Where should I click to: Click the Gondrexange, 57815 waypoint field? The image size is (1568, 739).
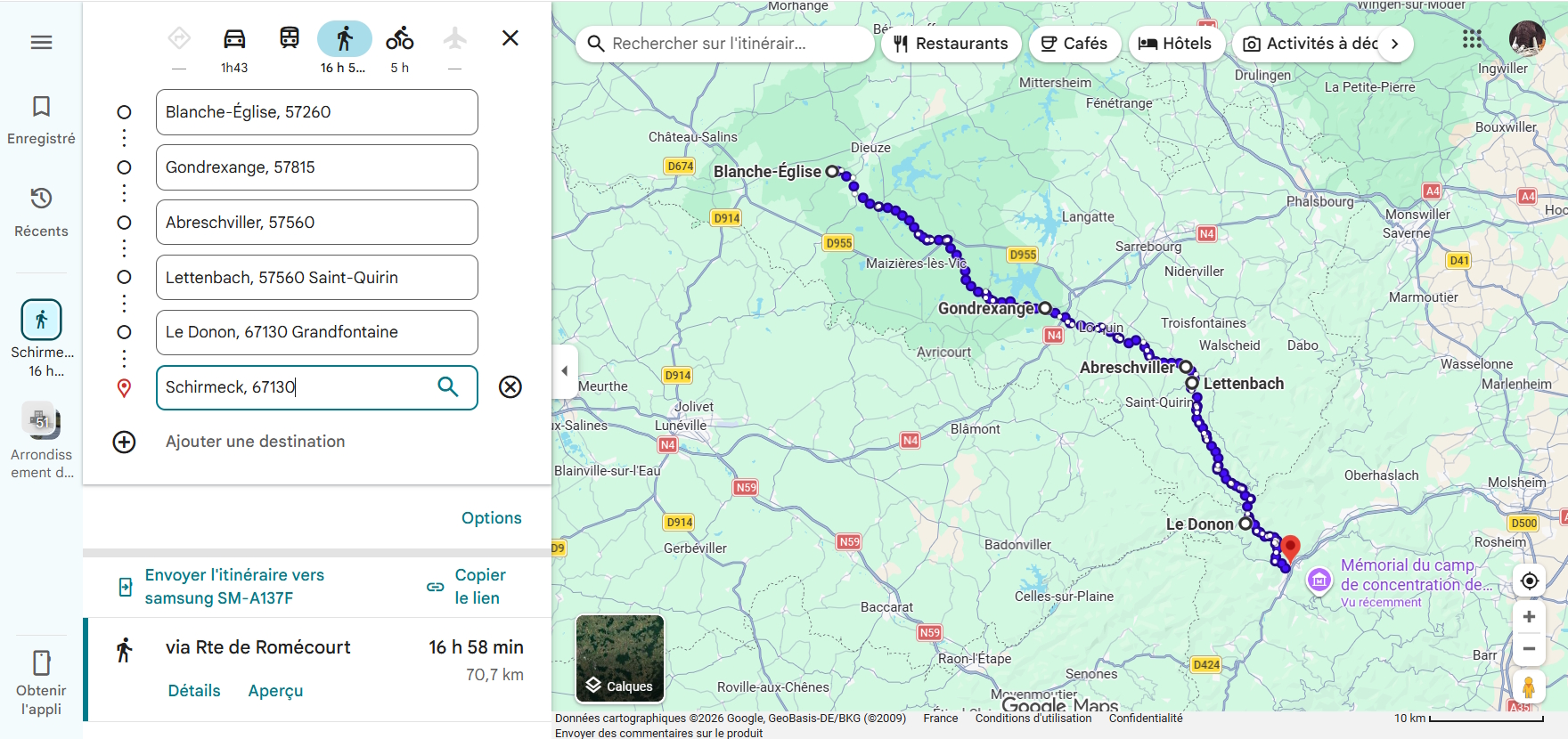pos(317,167)
